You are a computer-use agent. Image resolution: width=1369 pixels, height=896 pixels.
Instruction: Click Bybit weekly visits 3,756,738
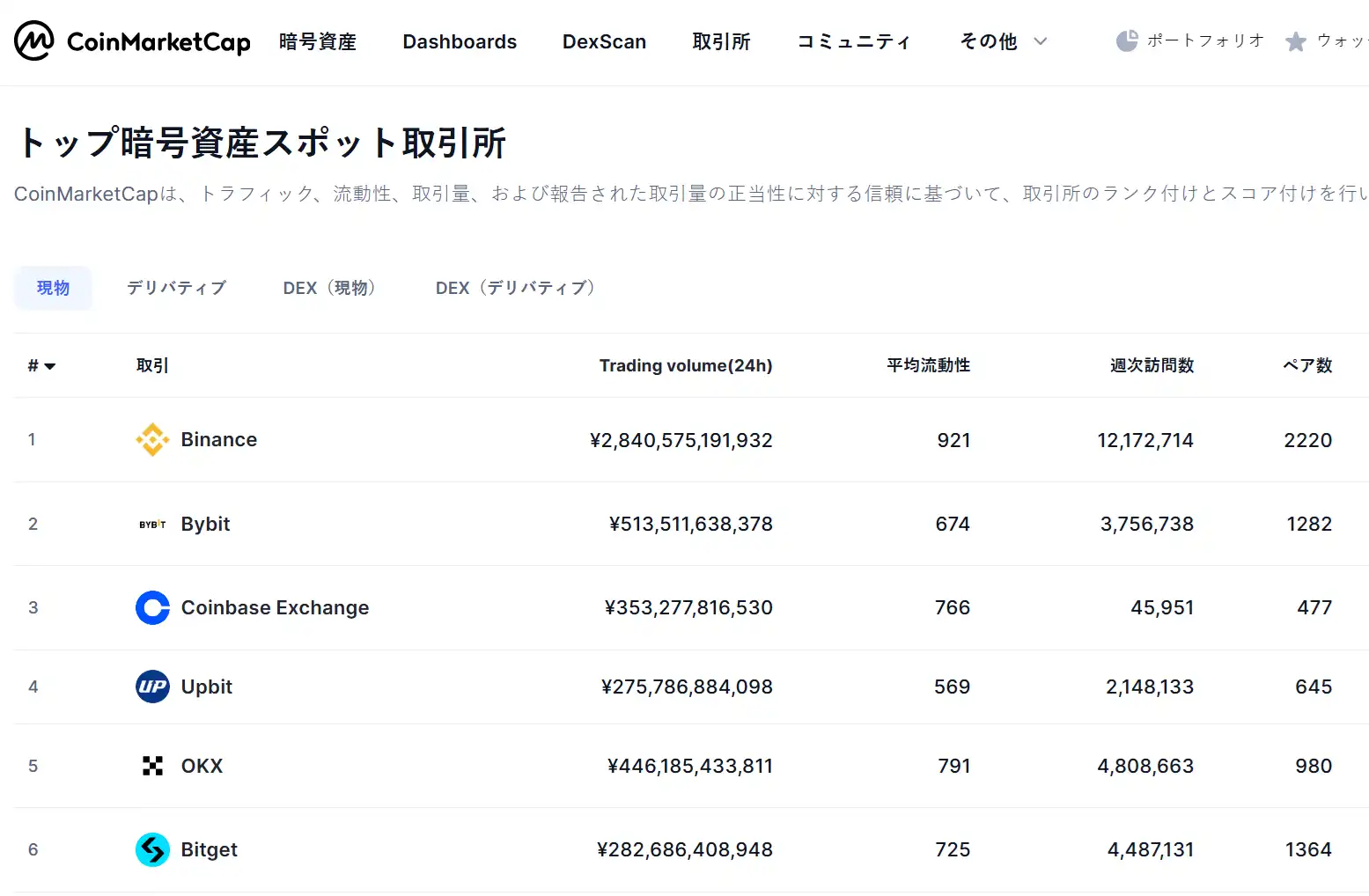click(x=1147, y=524)
